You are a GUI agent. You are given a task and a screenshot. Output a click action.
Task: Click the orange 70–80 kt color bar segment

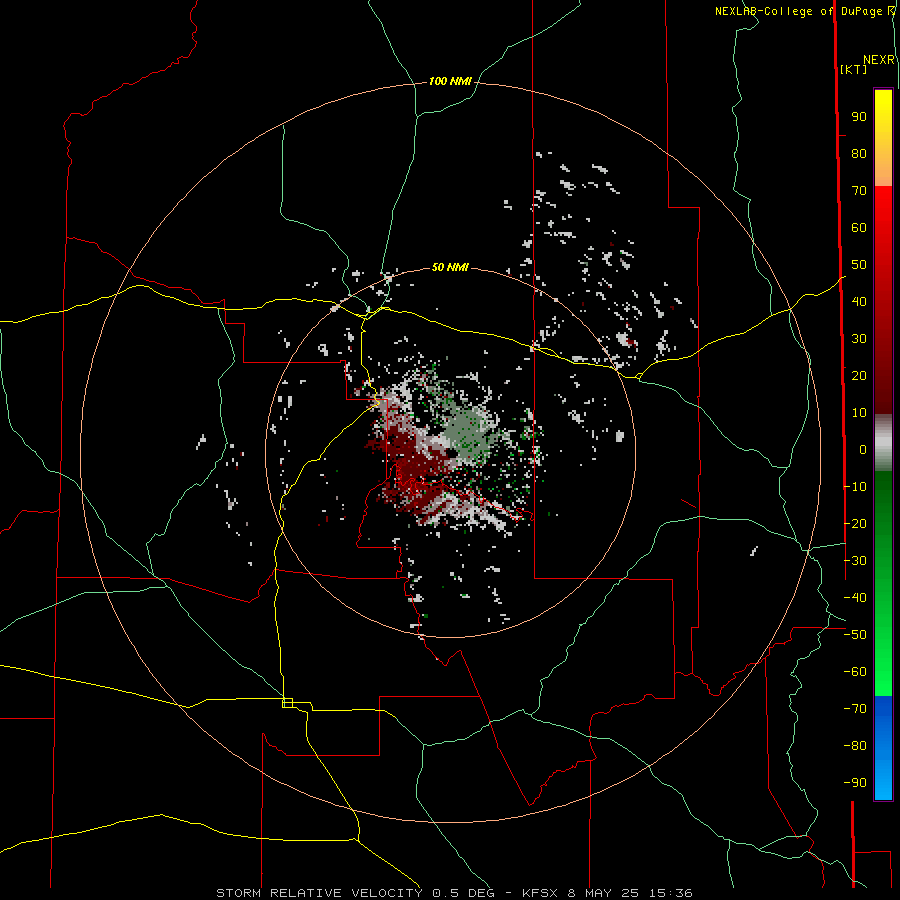(883, 169)
